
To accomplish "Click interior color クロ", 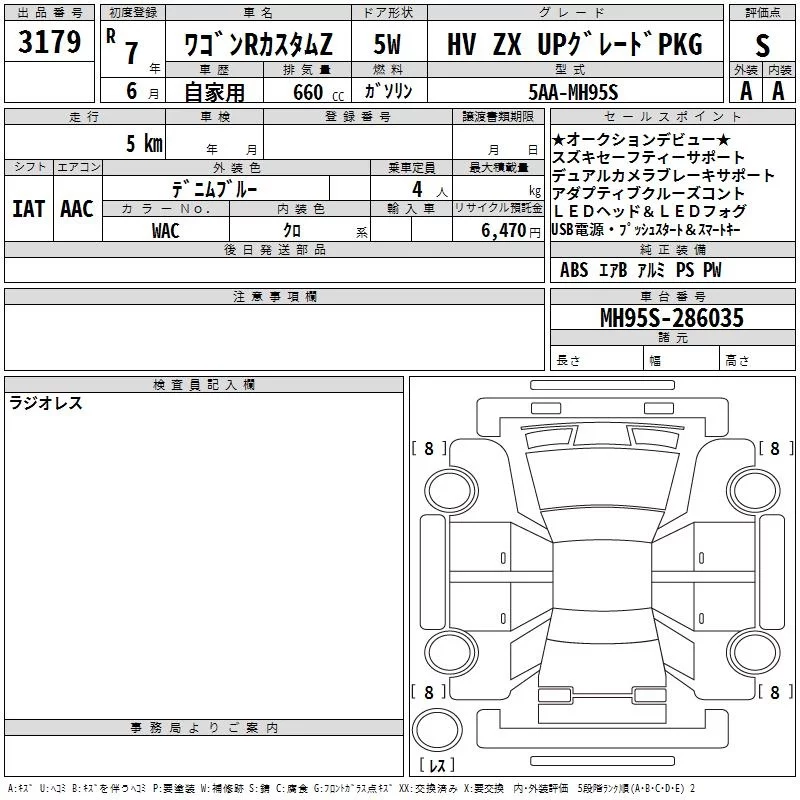I will pos(292,231).
